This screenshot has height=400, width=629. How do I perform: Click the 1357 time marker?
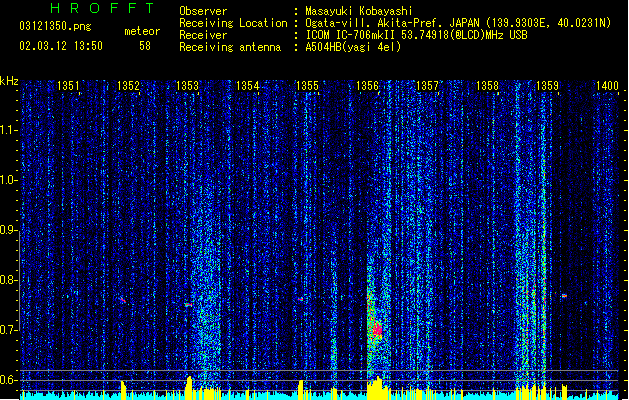[x=427, y=86]
